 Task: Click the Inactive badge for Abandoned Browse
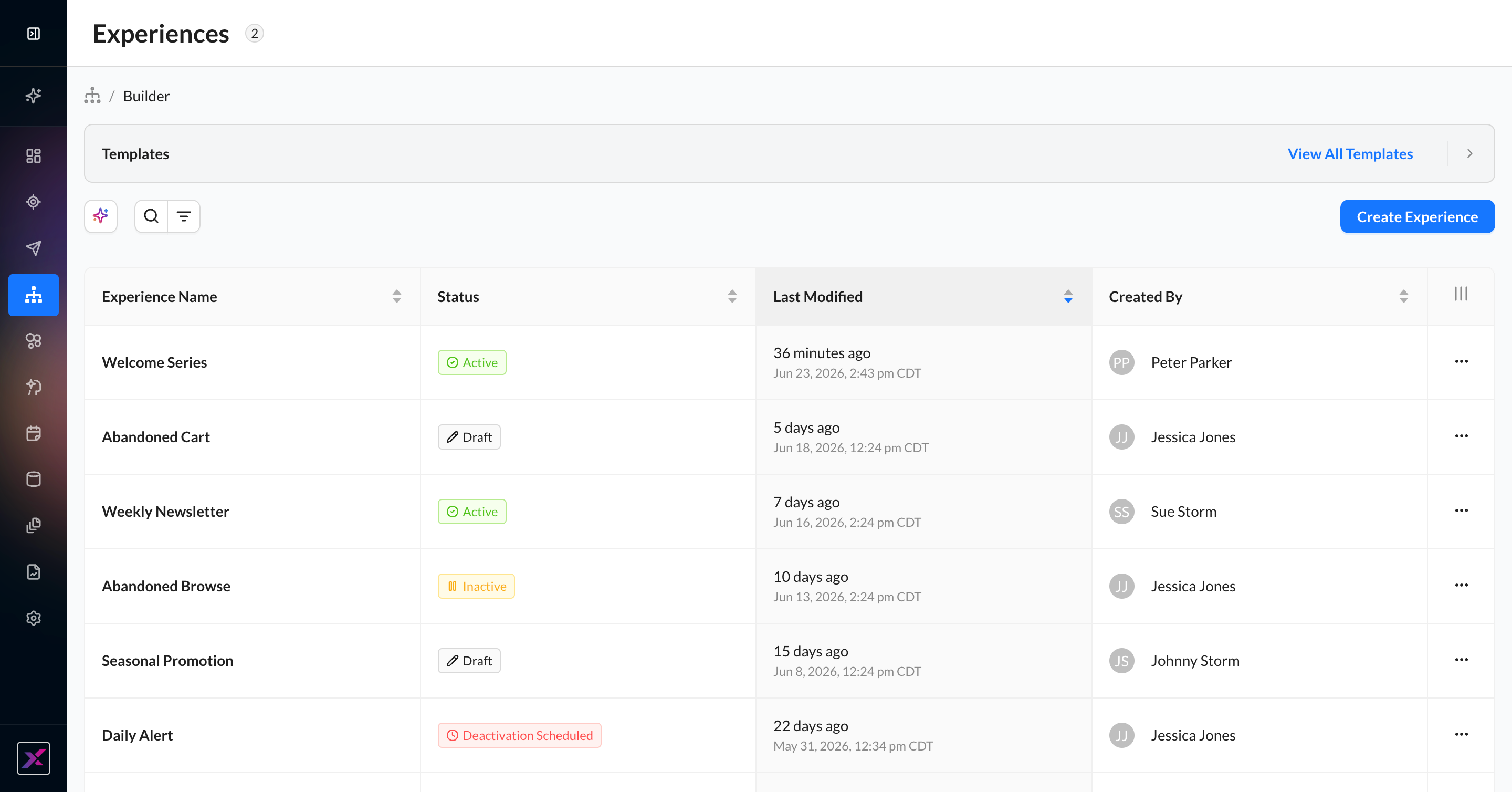pyautogui.click(x=476, y=586)
